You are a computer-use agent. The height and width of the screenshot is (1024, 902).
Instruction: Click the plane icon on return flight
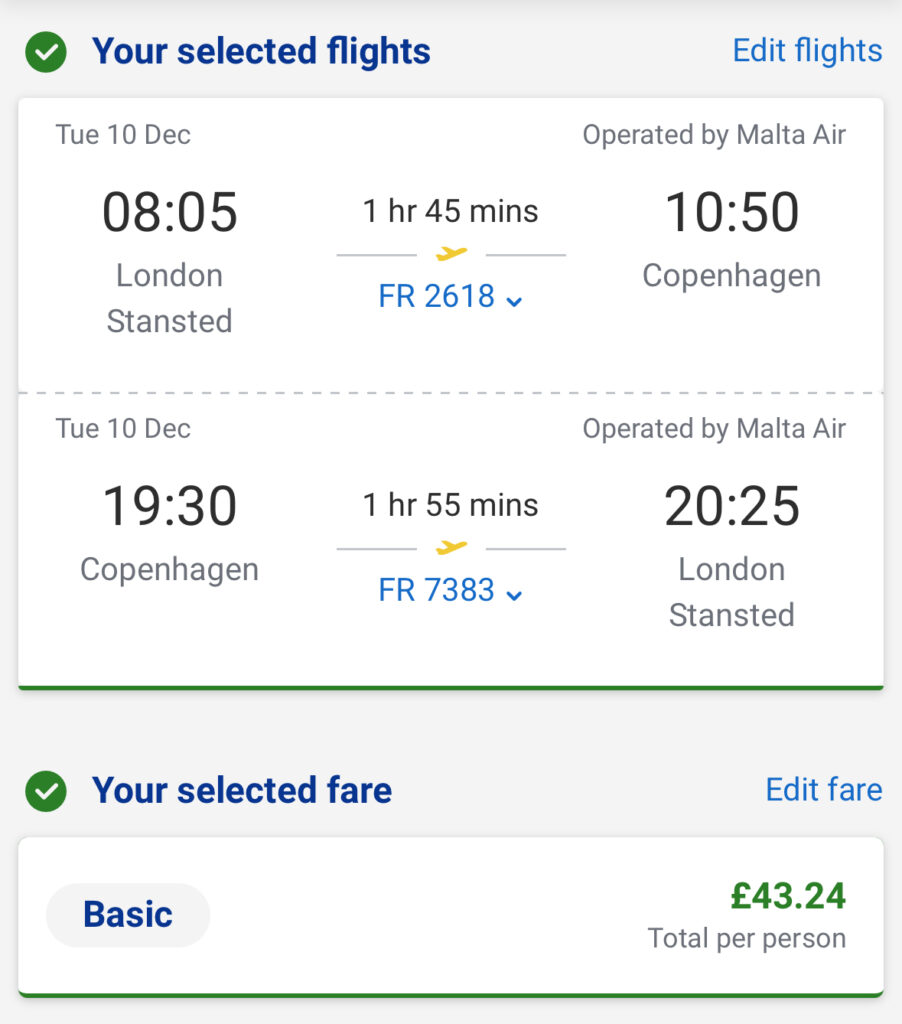(x=451, y=547)
